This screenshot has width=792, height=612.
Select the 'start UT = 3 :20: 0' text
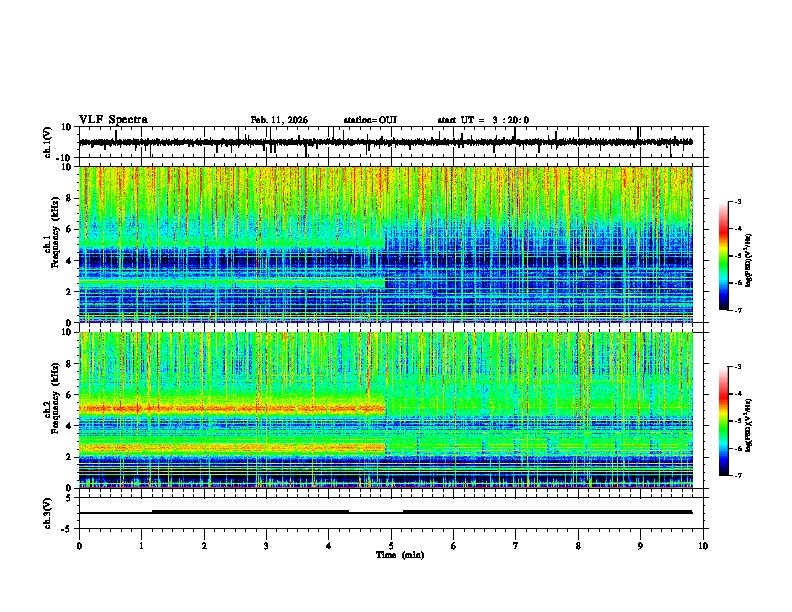tap(483, 120)
